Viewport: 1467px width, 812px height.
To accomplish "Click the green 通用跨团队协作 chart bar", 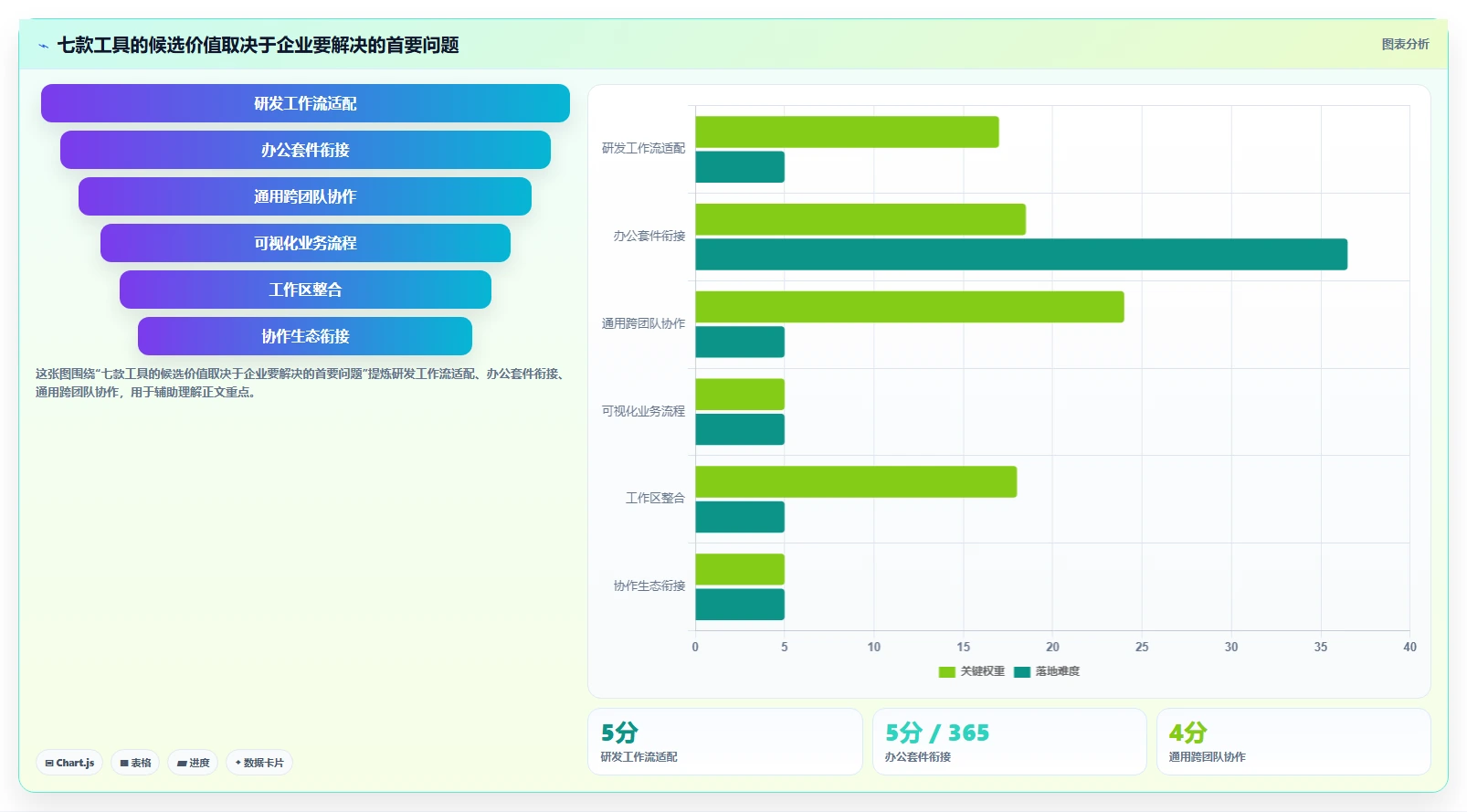I will pos(910,307).
